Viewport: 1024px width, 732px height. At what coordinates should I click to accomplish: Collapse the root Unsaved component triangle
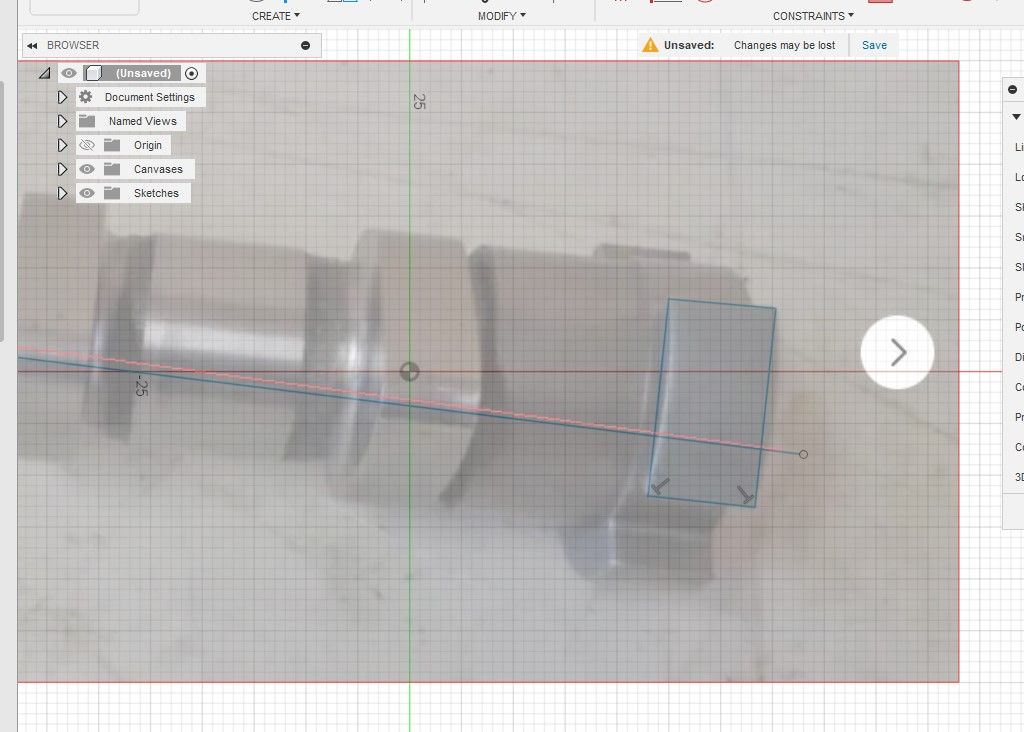44,73
